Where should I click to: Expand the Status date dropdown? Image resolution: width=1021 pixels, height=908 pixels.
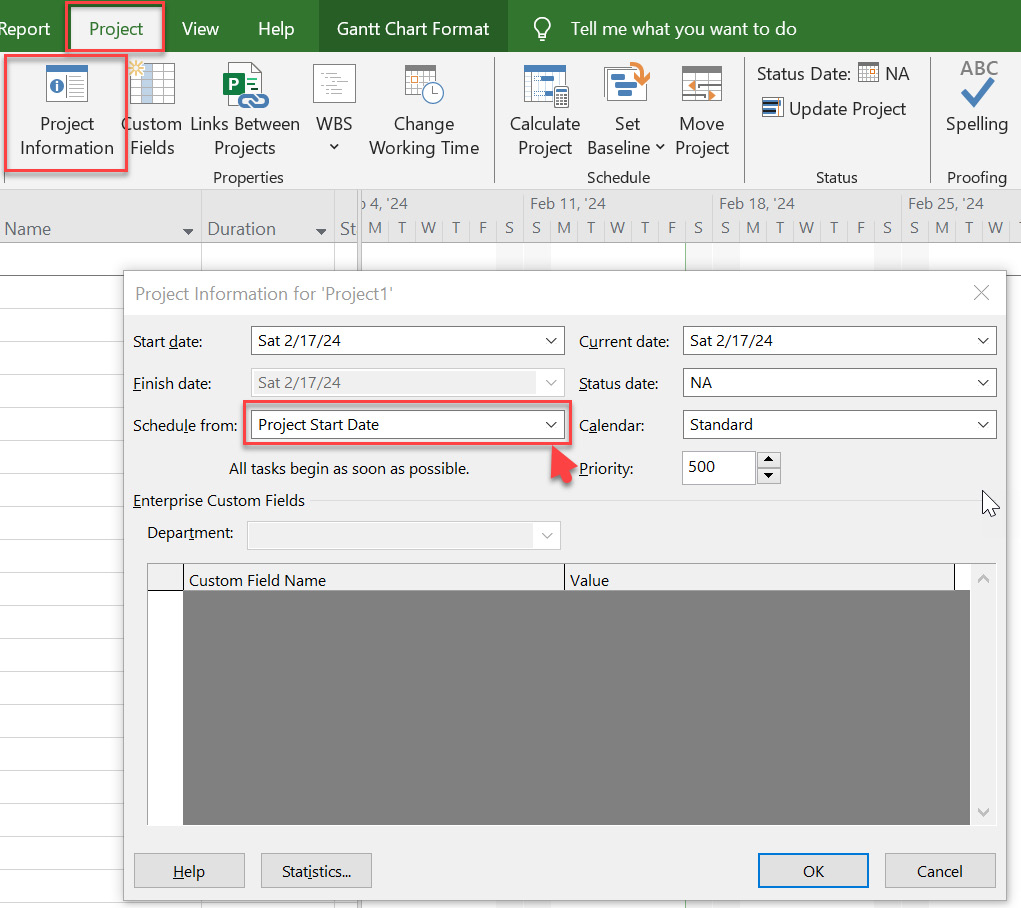tap(983, 382)
